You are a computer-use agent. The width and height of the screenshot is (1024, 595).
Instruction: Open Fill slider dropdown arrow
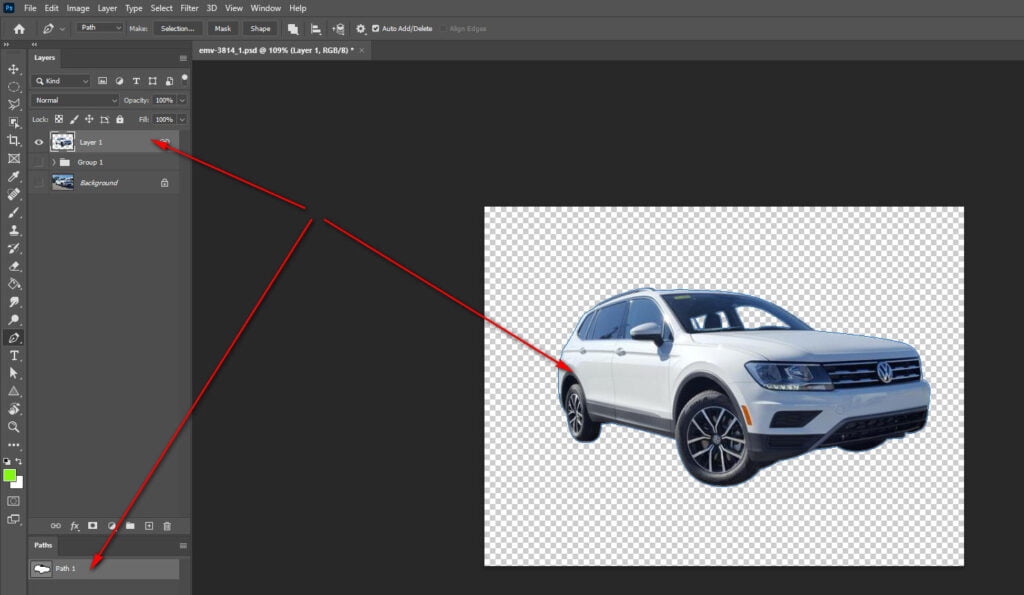point(182,120)
